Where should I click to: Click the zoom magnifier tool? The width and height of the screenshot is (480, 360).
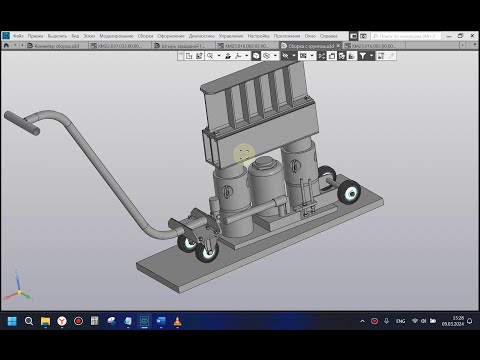pyautogui.click(x=210, y=56)
